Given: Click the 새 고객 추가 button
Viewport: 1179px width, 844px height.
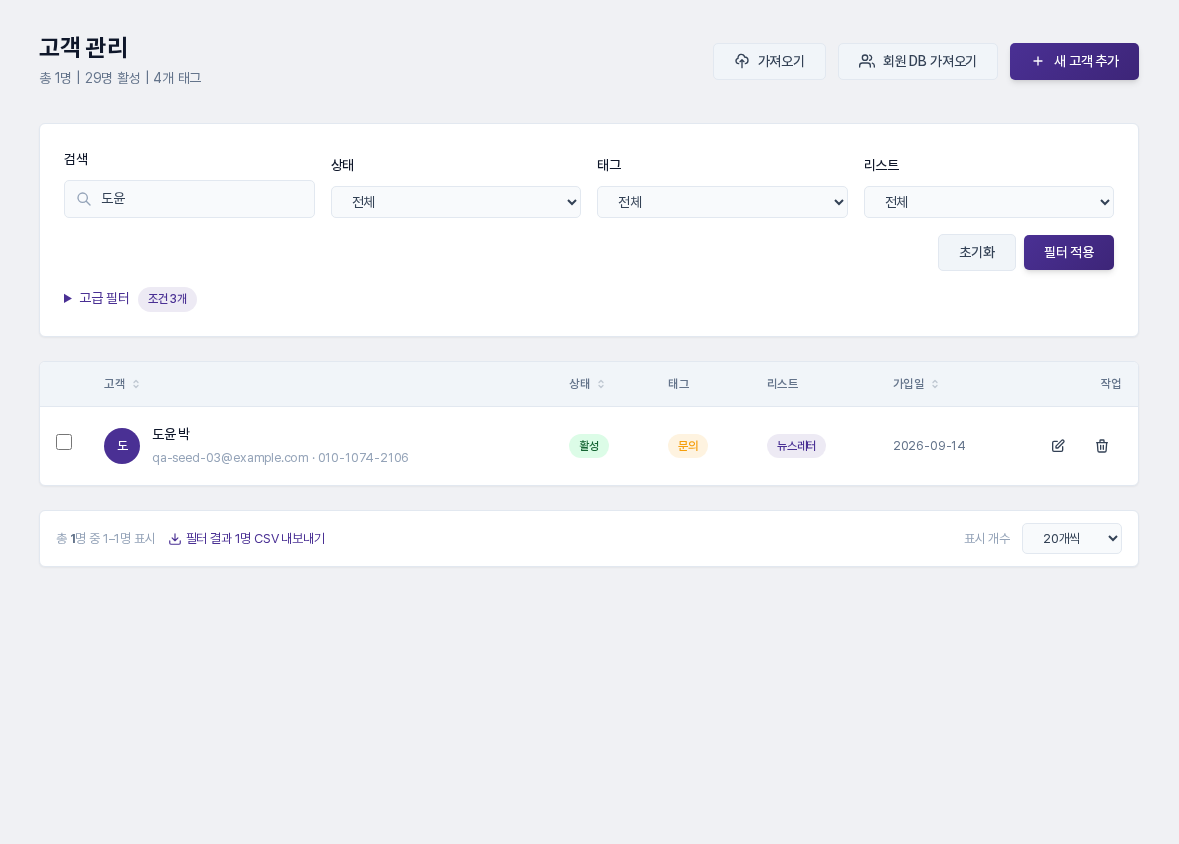Looking at the screenshot, I should (1074, 62).
